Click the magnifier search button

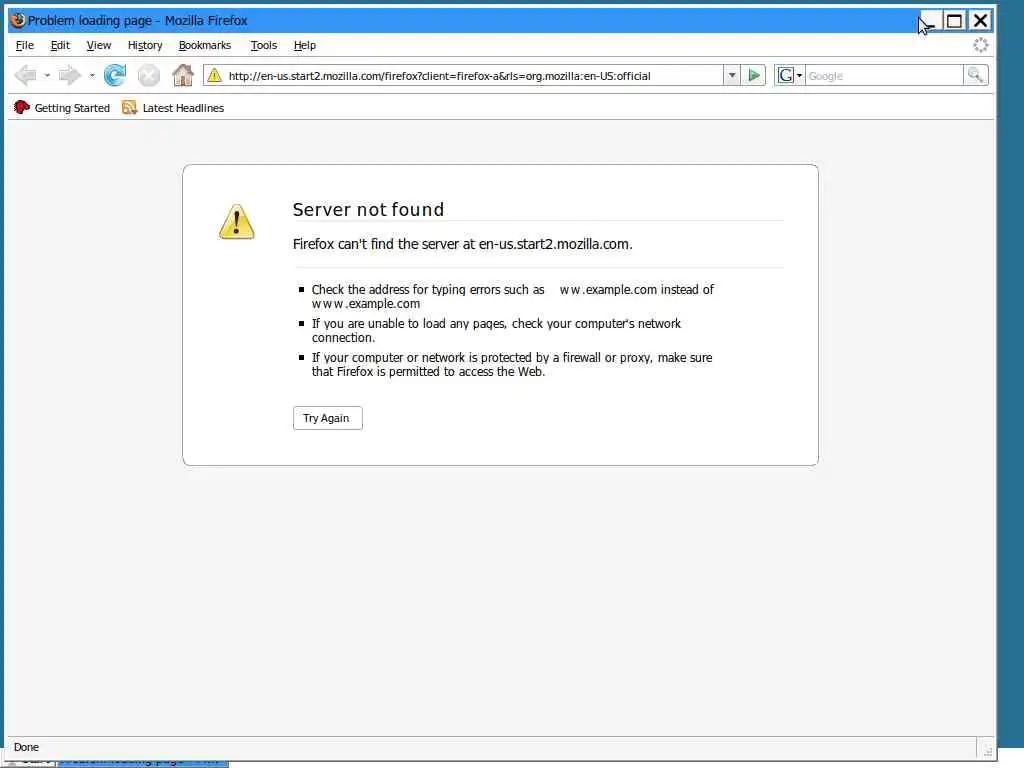pyautogui.click(x=975, y=76)
